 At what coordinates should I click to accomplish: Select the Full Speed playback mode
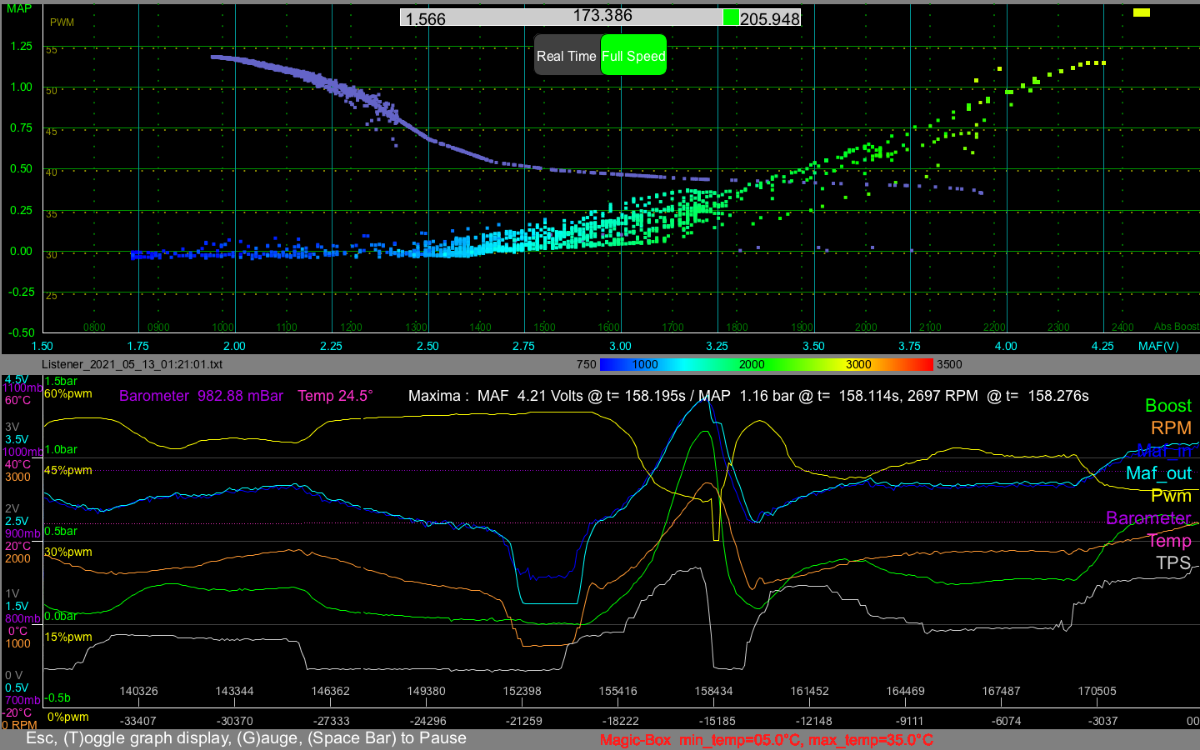tap(633, 56)
